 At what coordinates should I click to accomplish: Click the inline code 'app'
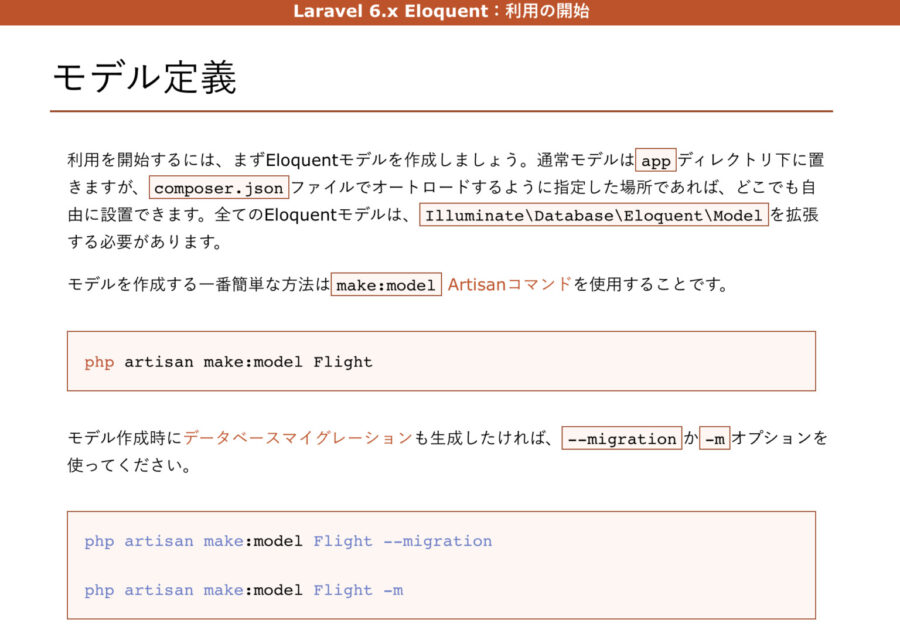pos(656,160)
